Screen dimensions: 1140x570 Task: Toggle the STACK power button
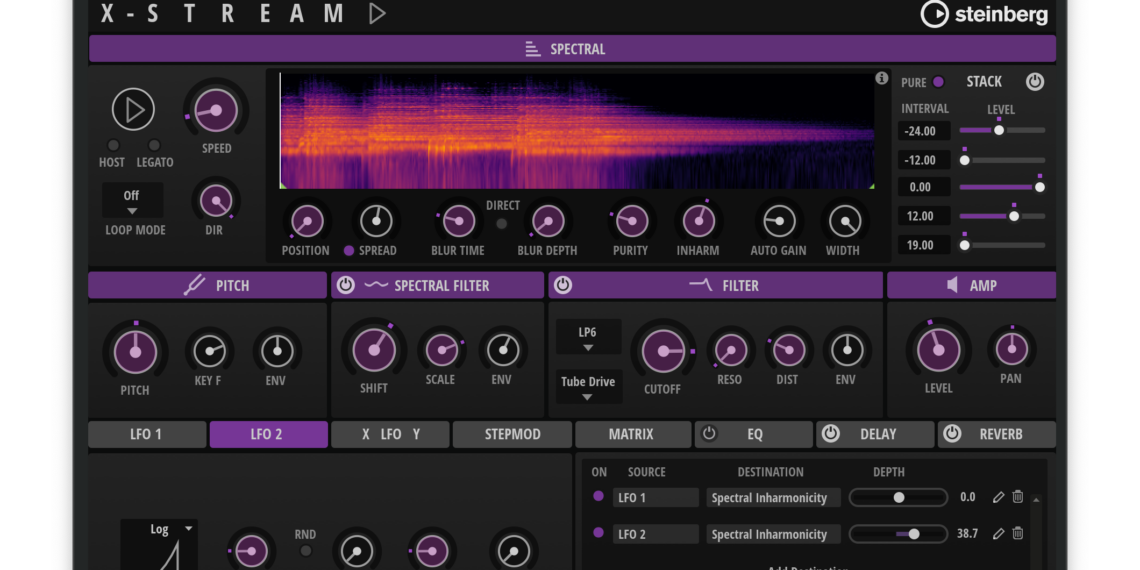coord(1035,82)
